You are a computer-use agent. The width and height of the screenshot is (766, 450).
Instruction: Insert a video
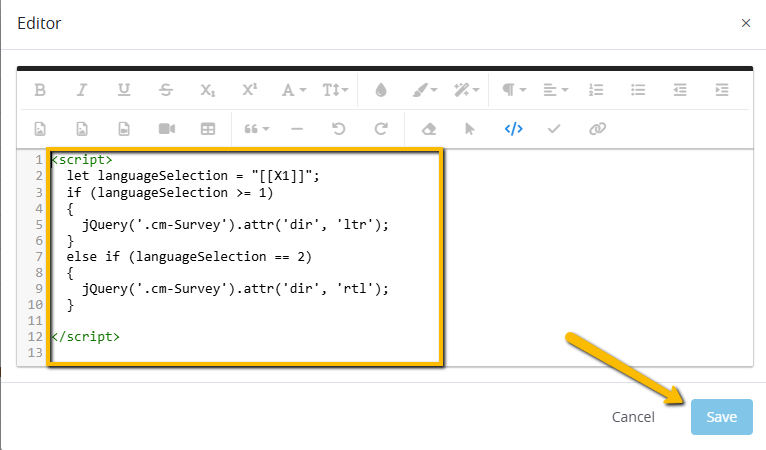(167, 129)
